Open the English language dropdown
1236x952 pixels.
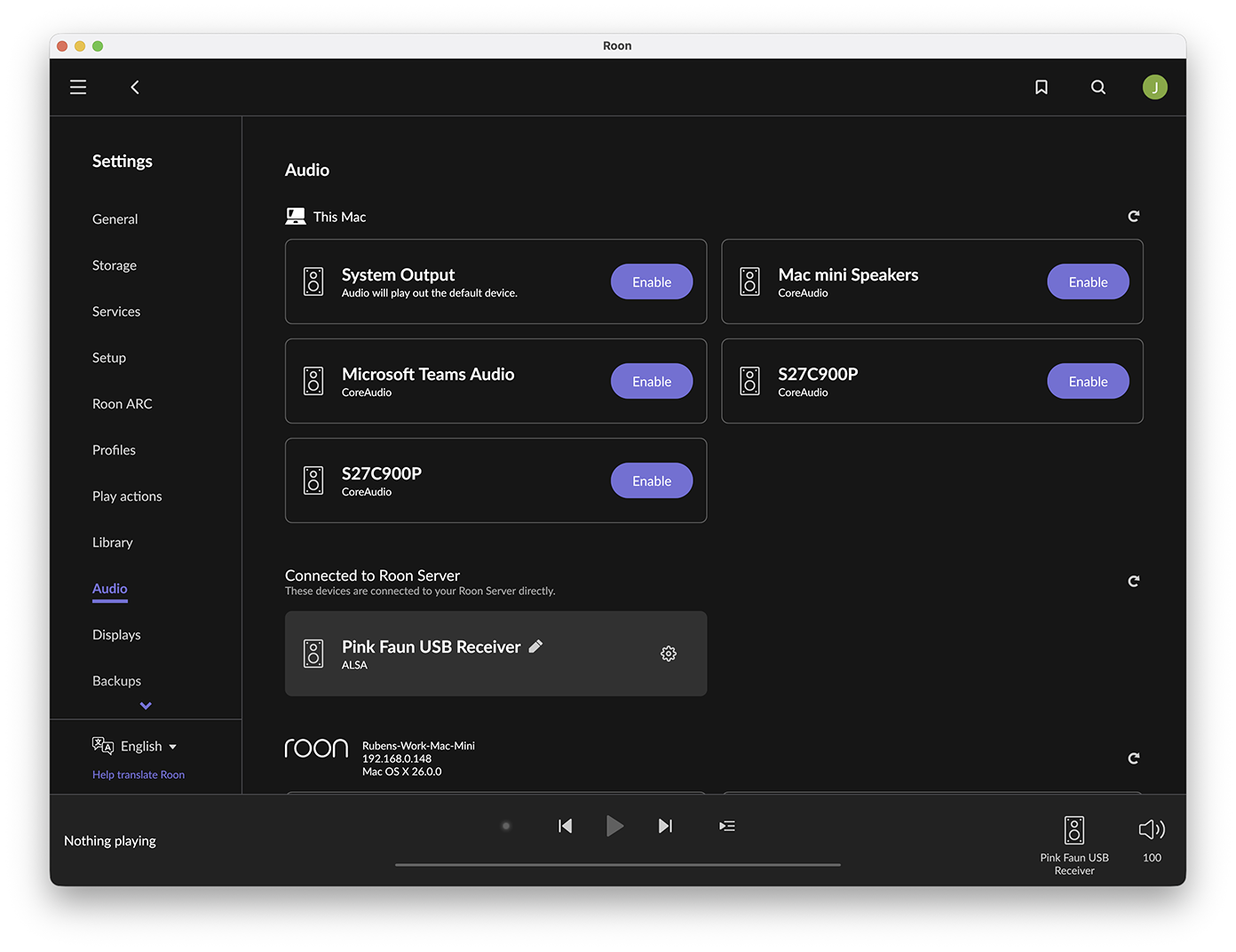(x=149, y=746)
